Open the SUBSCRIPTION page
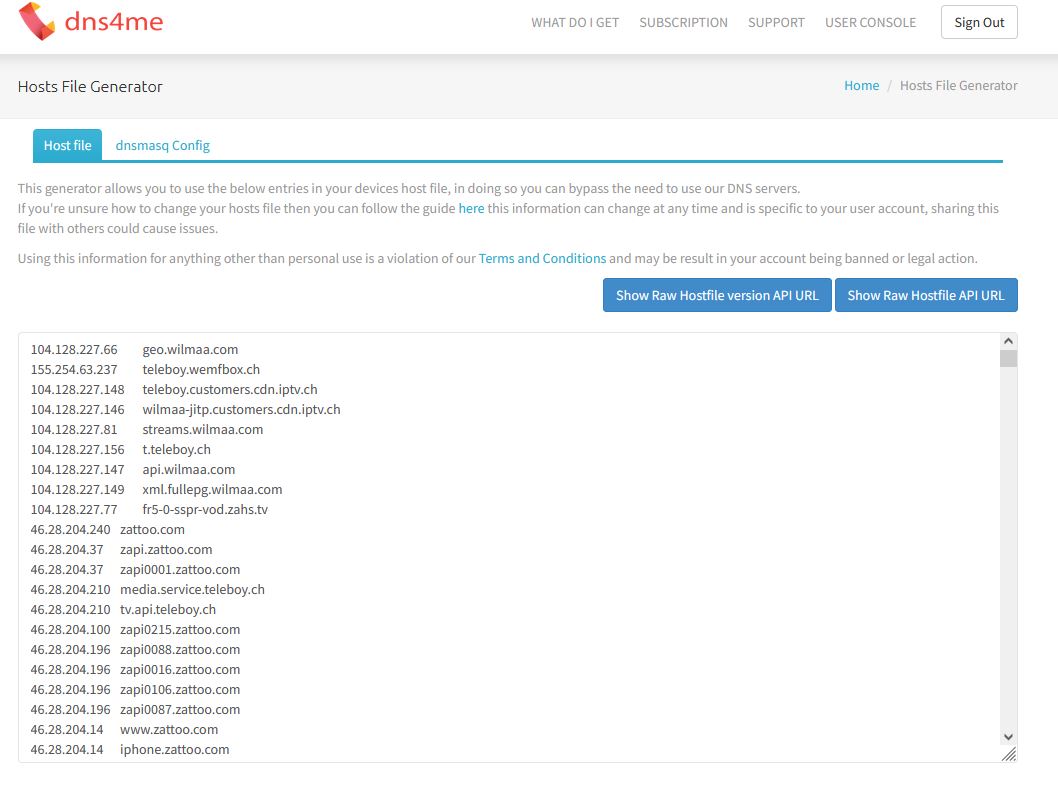 pos(684,22)
